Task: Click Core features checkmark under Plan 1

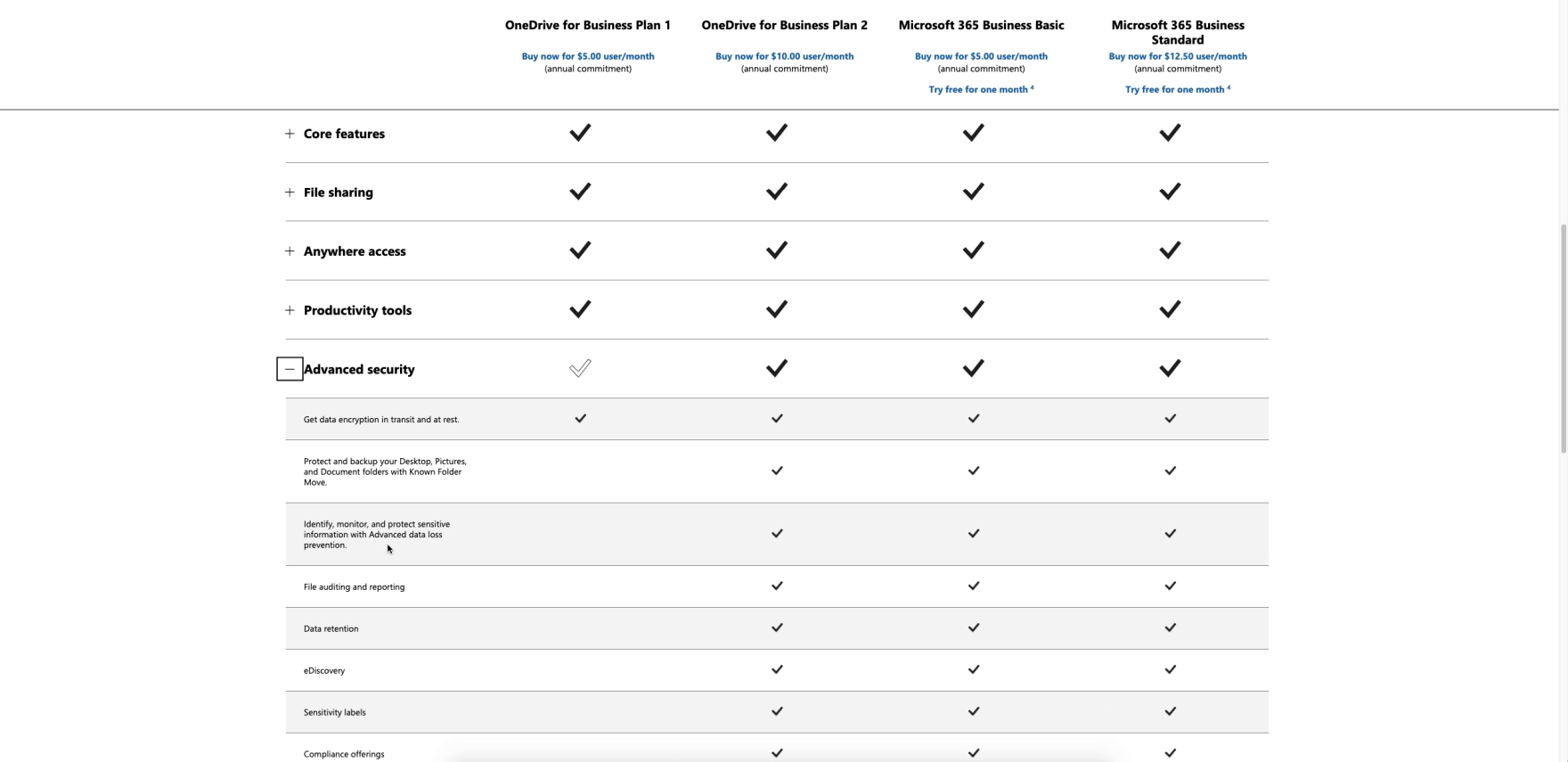Action: pos(580,133)
